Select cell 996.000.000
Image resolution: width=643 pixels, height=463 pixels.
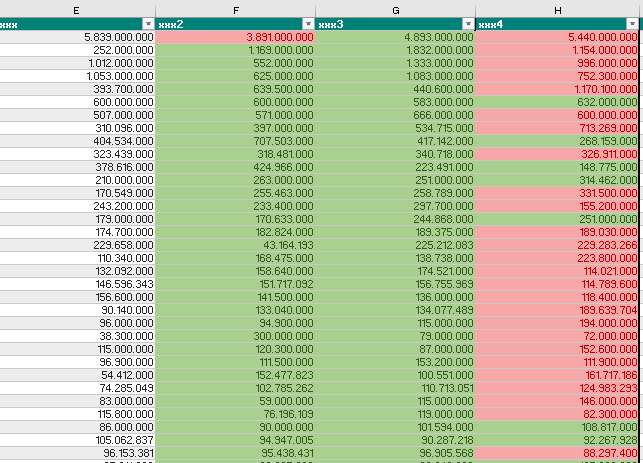tap(557, 63)
